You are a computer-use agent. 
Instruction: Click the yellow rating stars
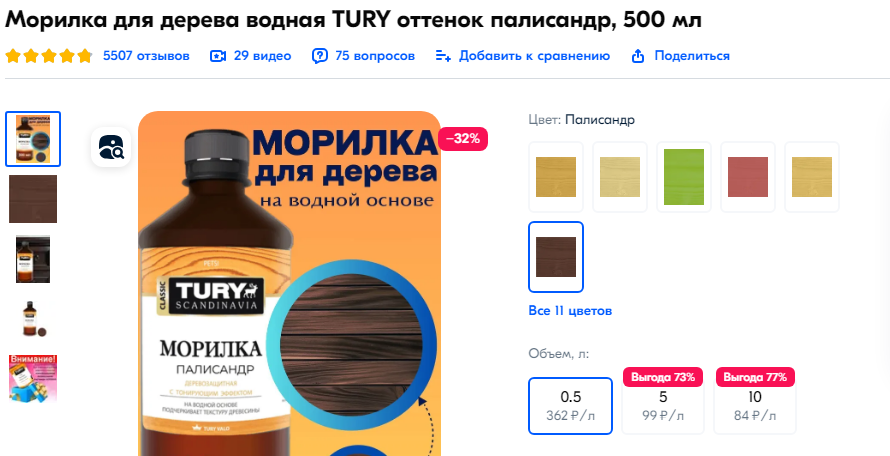(x=49, y=56)
